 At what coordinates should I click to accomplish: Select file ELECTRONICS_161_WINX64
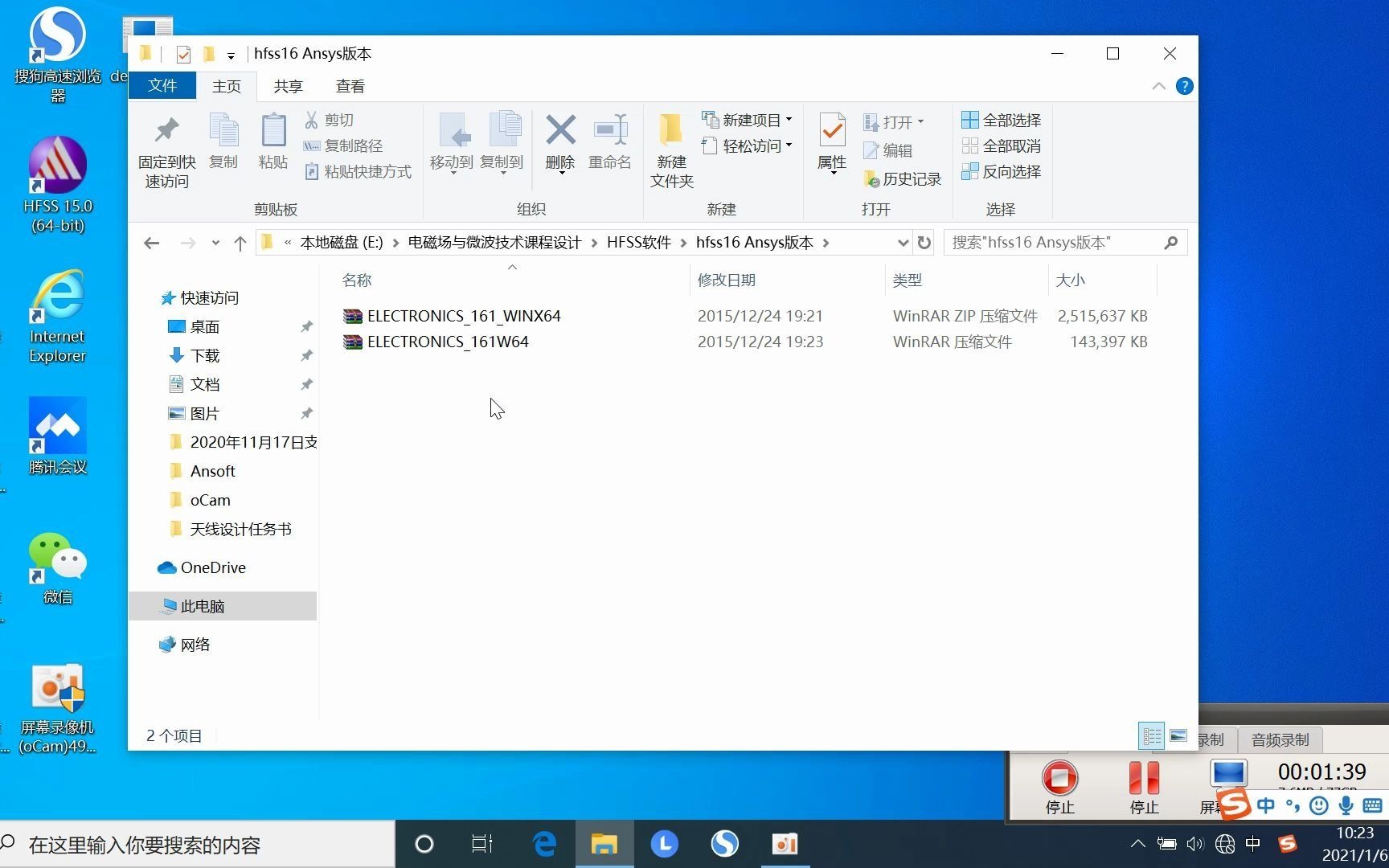pyautogui.click(x=464, y=316)
